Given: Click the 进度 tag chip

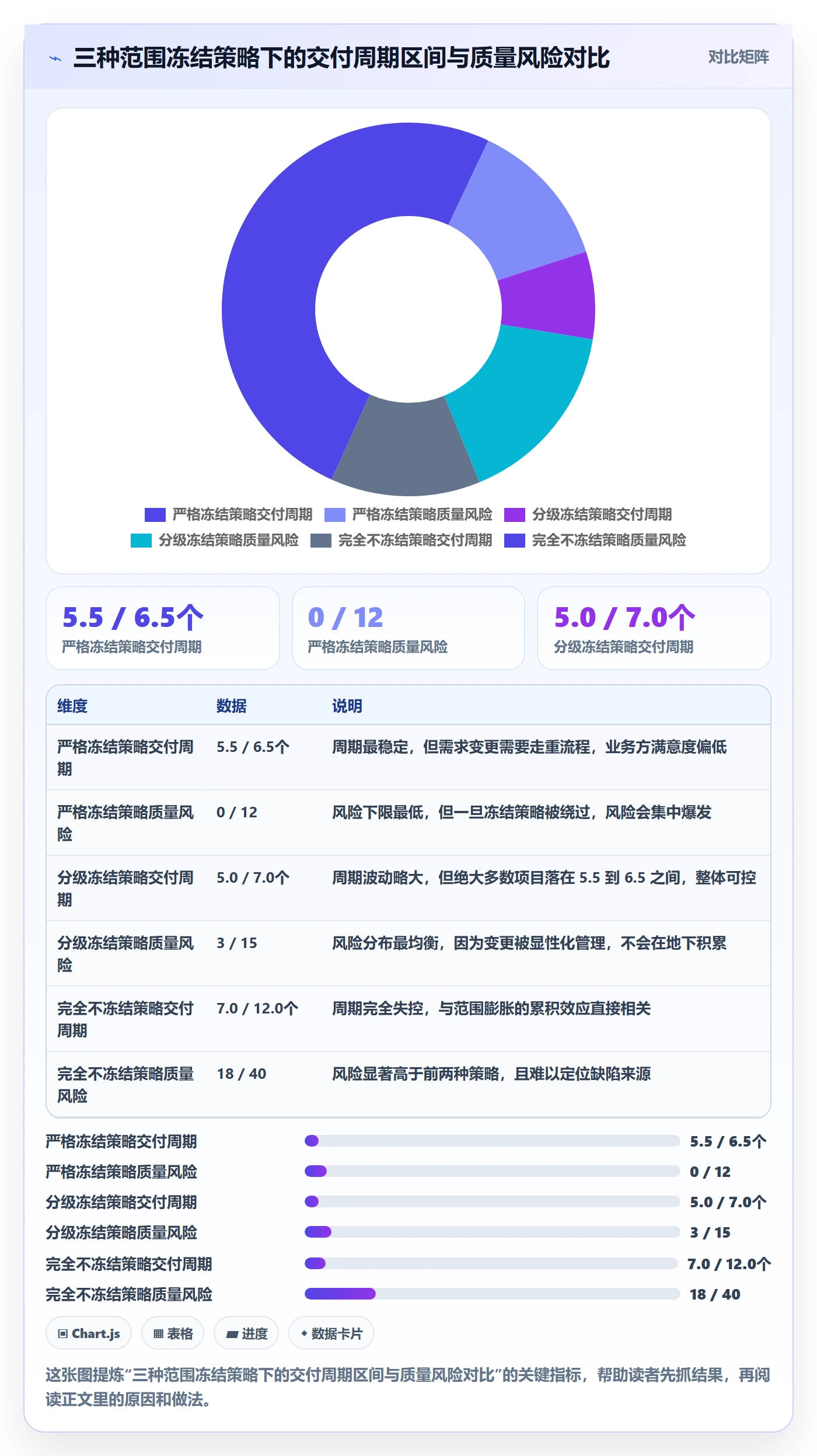Looking at the screenshot, I should 246,1333.
